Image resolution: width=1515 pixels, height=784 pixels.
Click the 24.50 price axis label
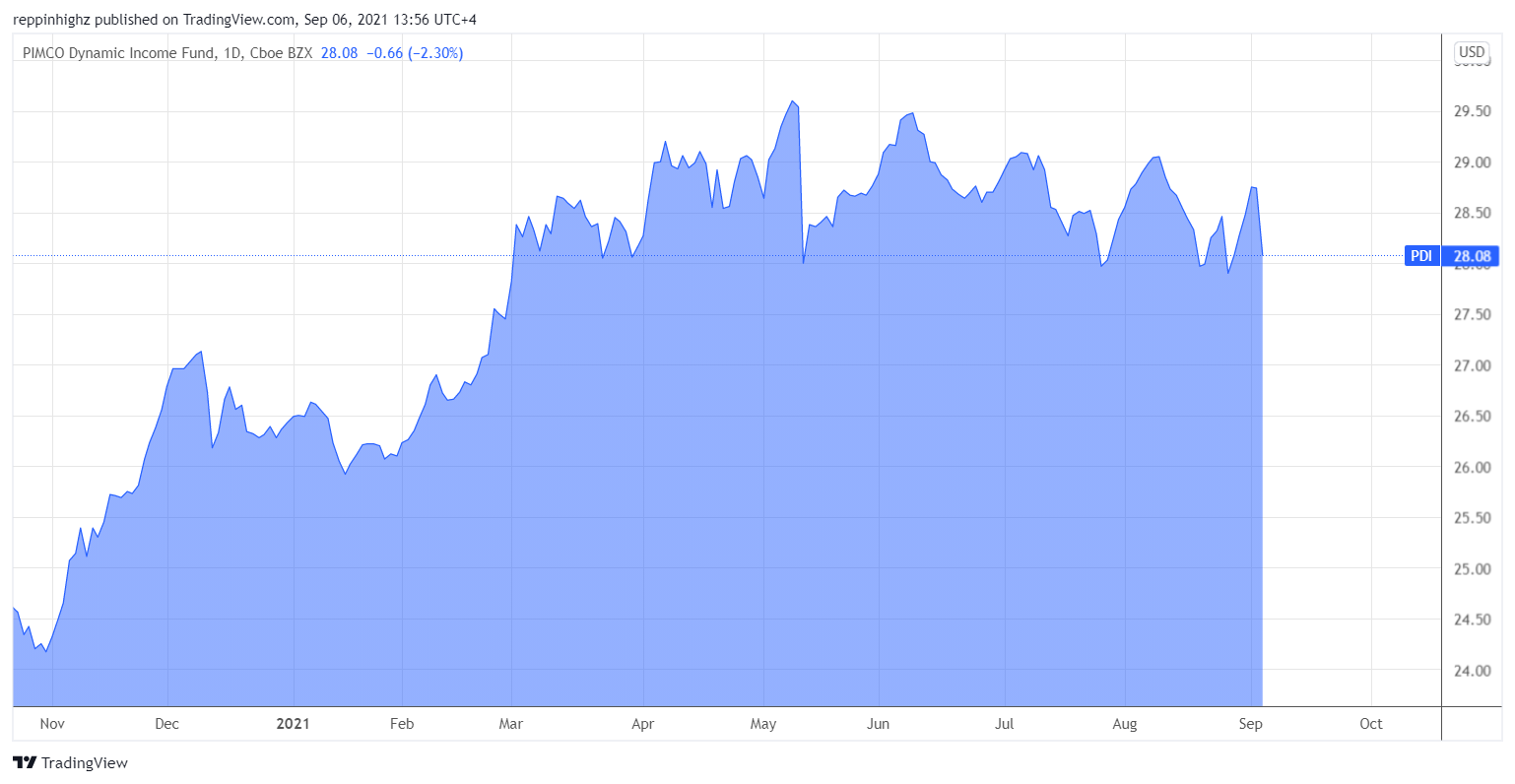coord(1473,620)
